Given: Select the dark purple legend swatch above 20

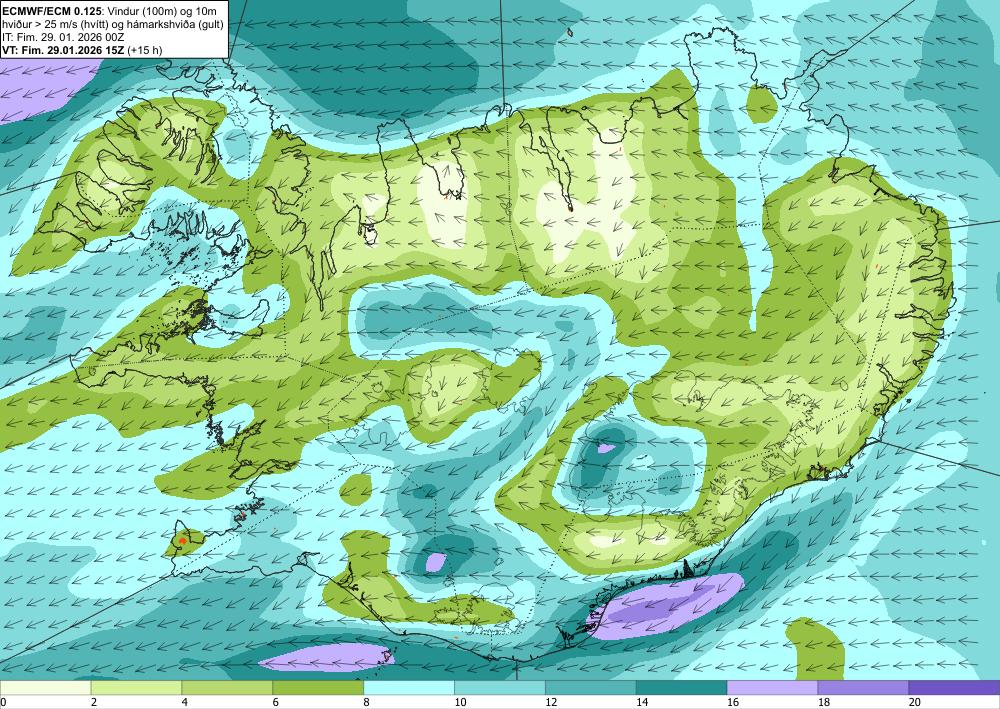Looking at the screenshot, I should coord(954,687).
